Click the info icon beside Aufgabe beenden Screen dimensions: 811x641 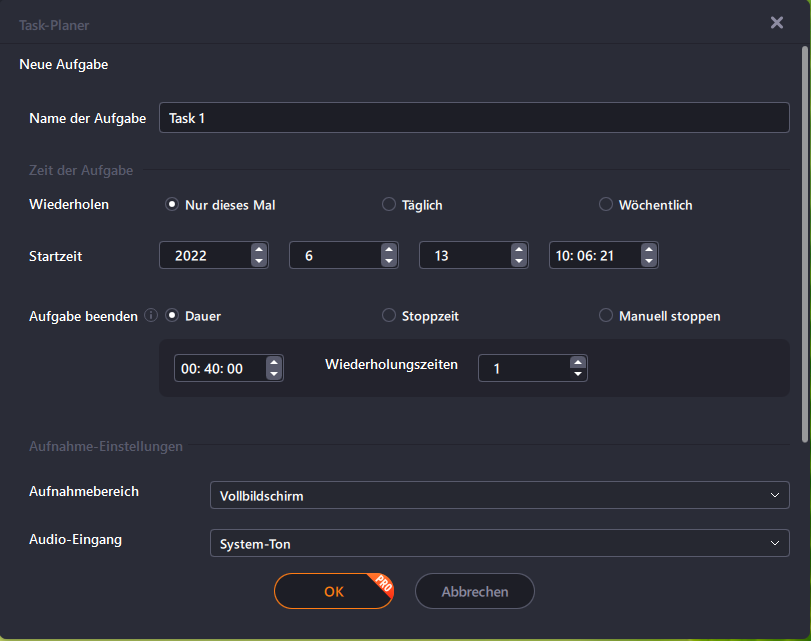(x=151, y=316)
